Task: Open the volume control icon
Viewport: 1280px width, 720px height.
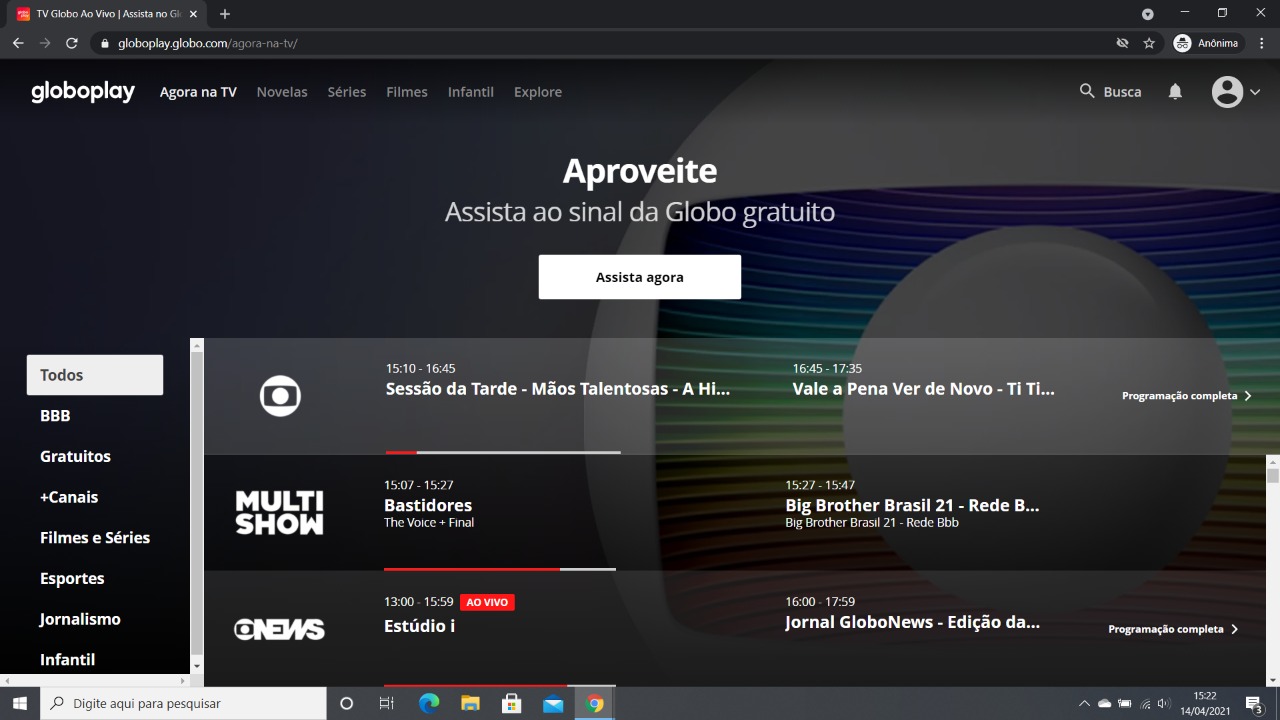Action: pyautogui.click(x=1163, y=703)
